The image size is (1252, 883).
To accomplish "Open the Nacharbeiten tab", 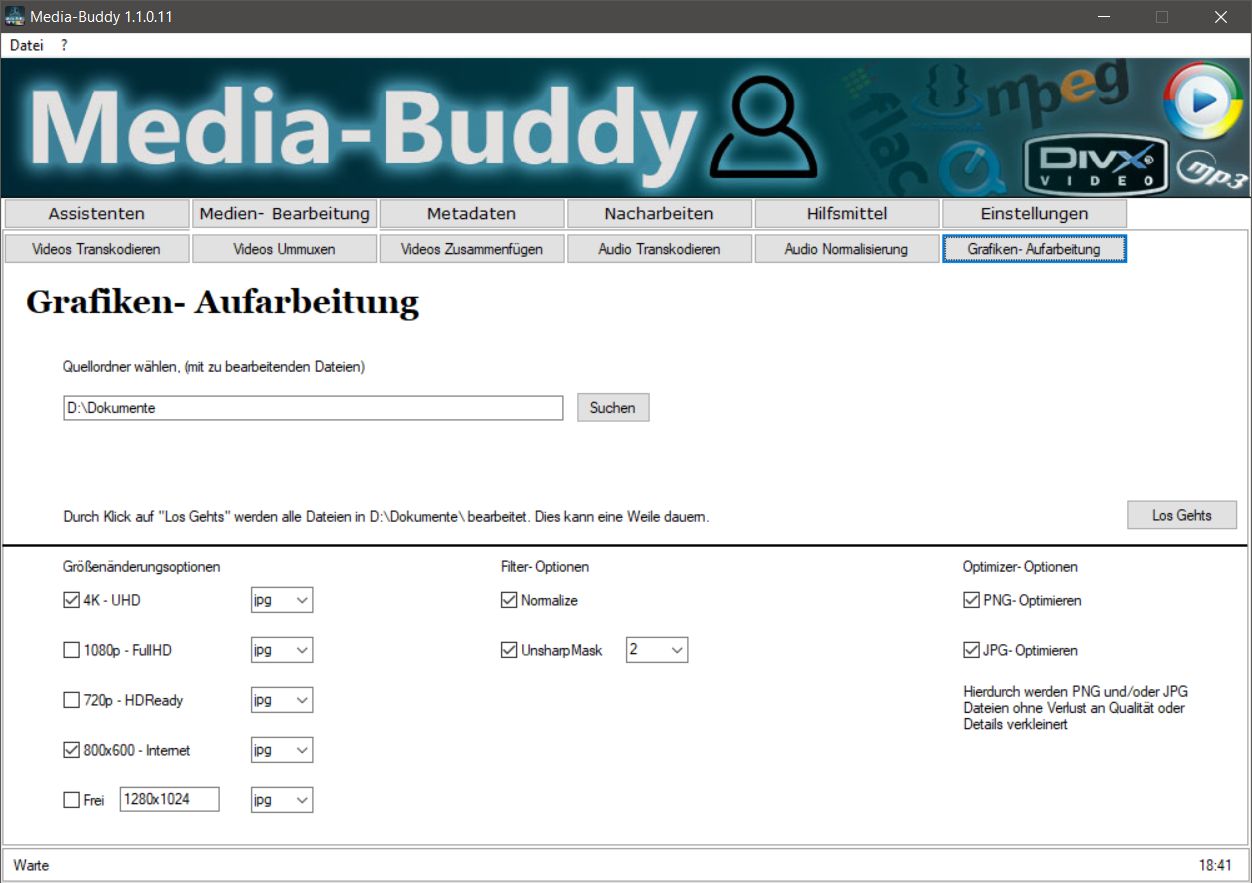I will pos(659,213).
